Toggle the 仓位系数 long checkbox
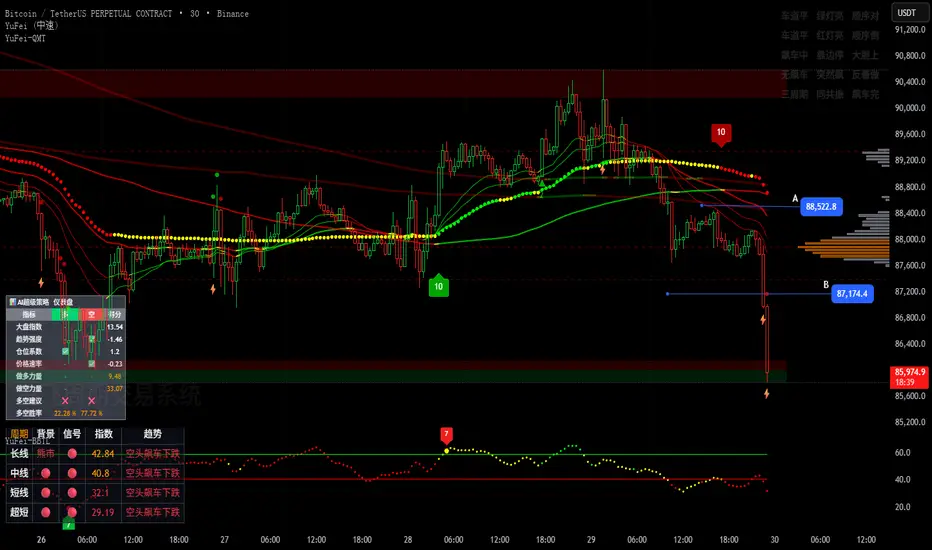This screenshot has height=550, width=932. tap(65, 351)
